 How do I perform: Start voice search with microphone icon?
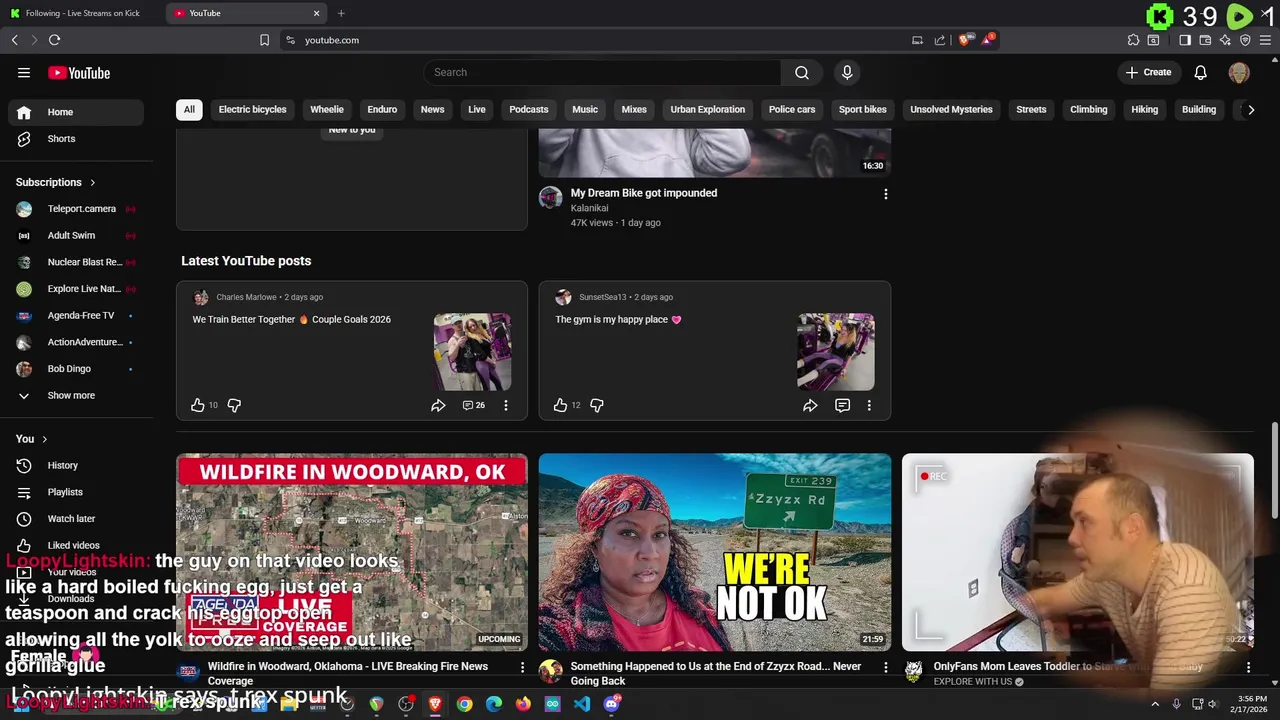click(x=847, y=72)
